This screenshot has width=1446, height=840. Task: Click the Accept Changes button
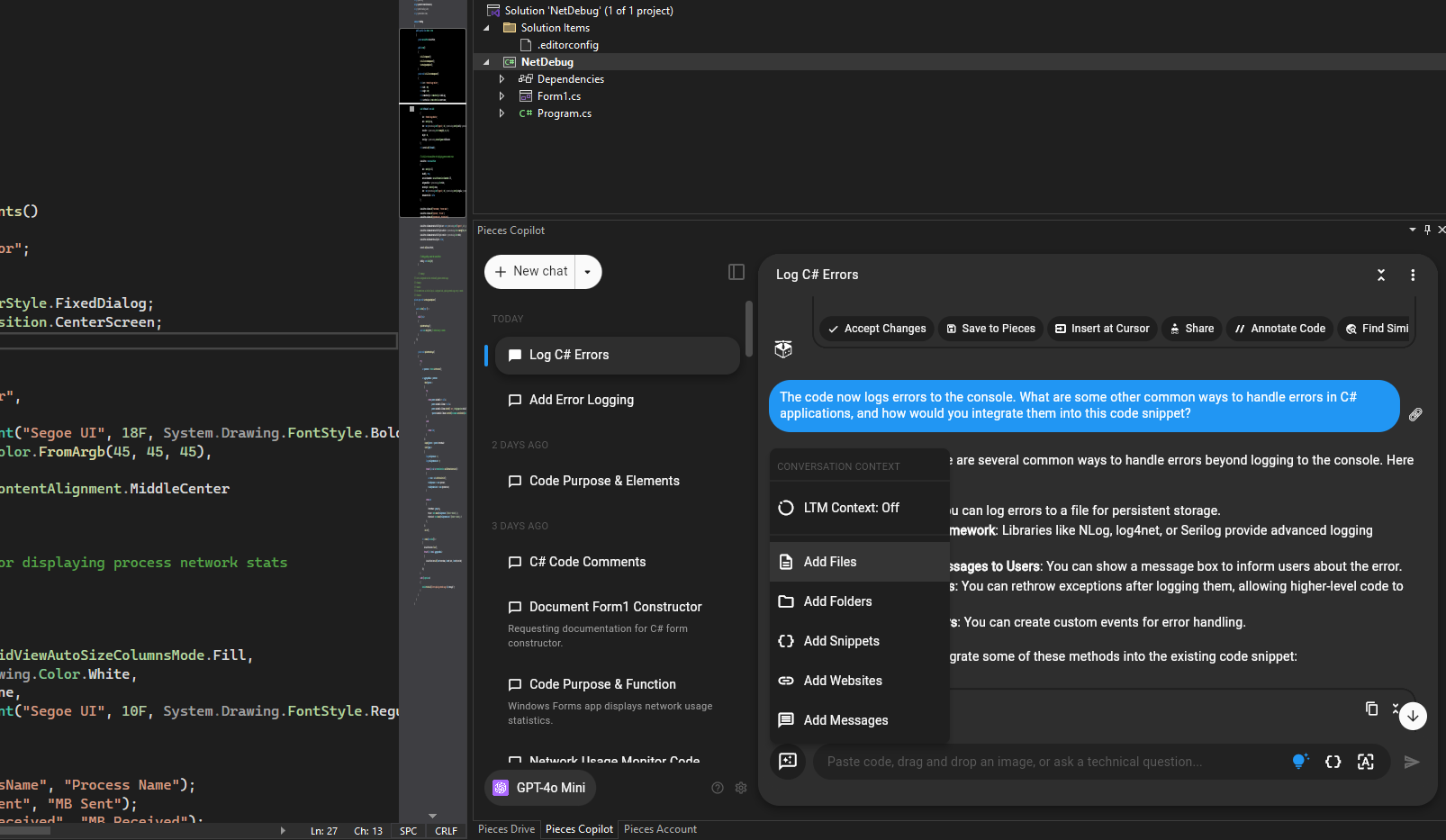coord(878,329)
